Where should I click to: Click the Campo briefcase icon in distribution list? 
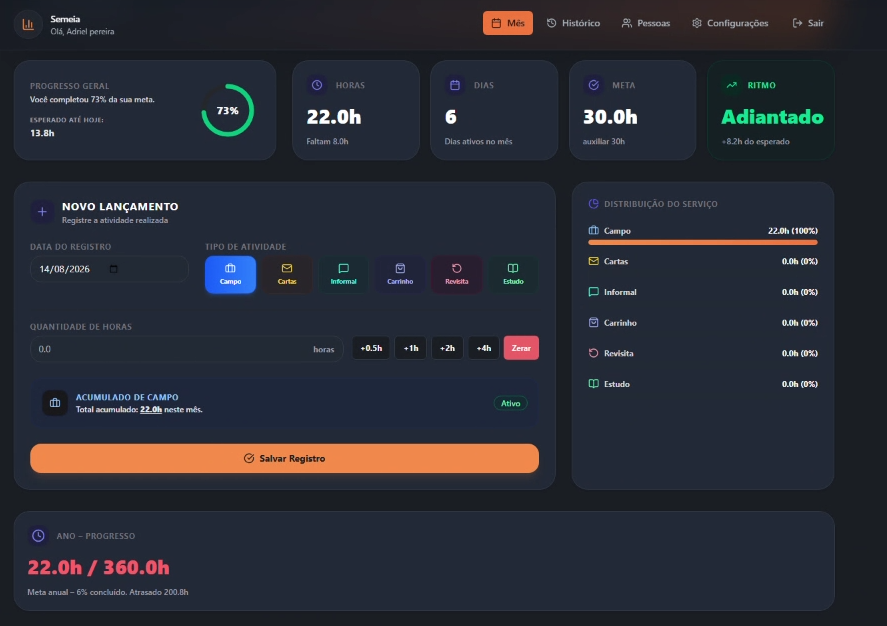tap(593, 231)
